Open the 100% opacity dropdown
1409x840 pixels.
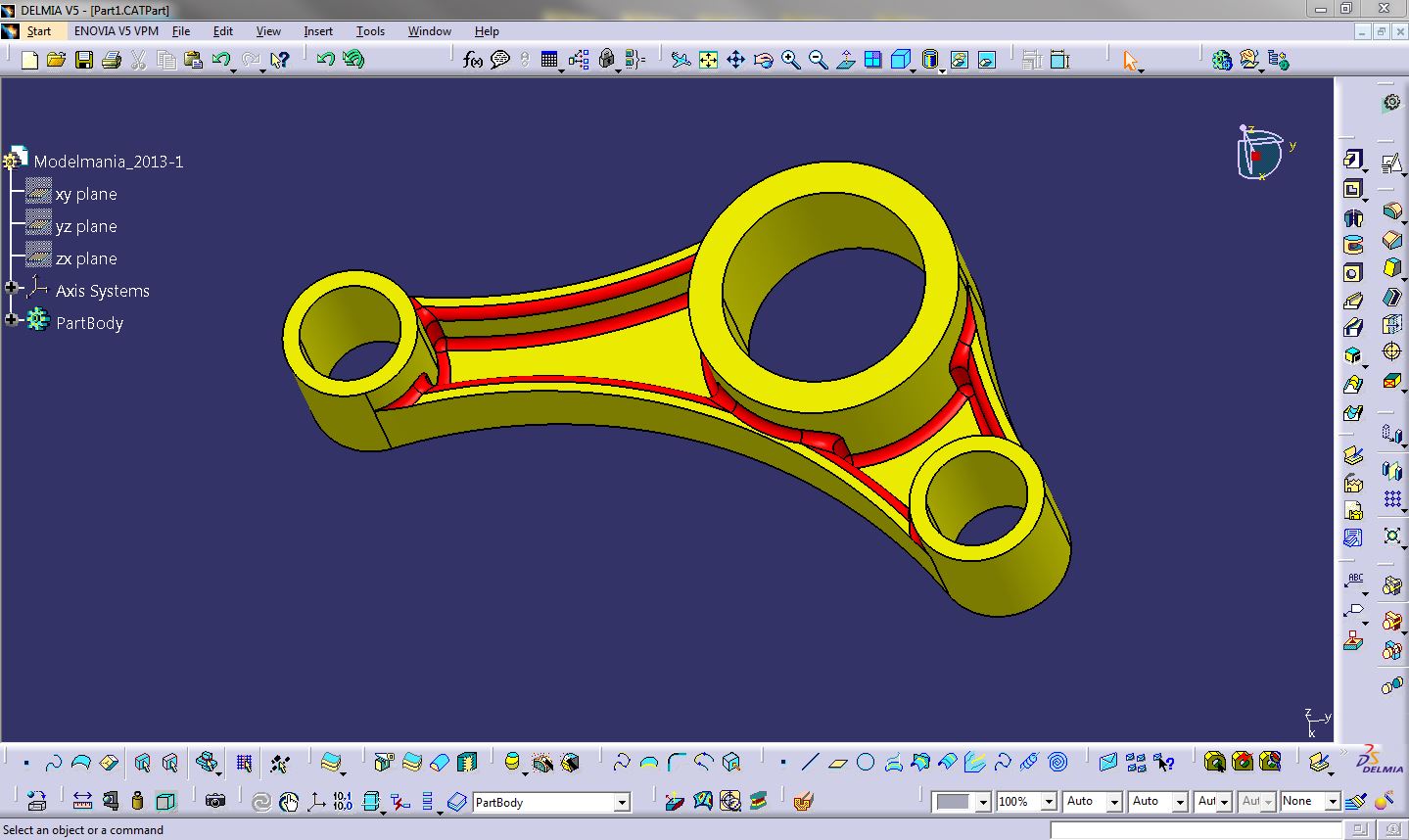[x=1048, y=802]
